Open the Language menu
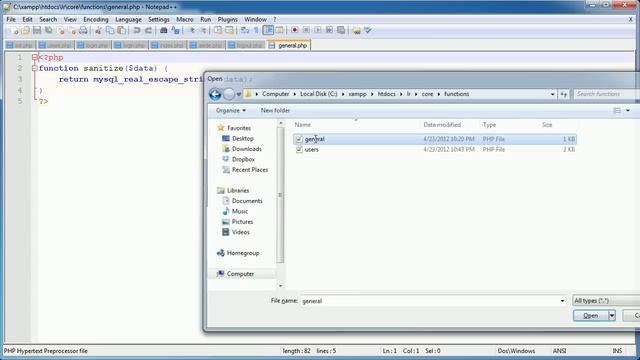 [128, 19]
